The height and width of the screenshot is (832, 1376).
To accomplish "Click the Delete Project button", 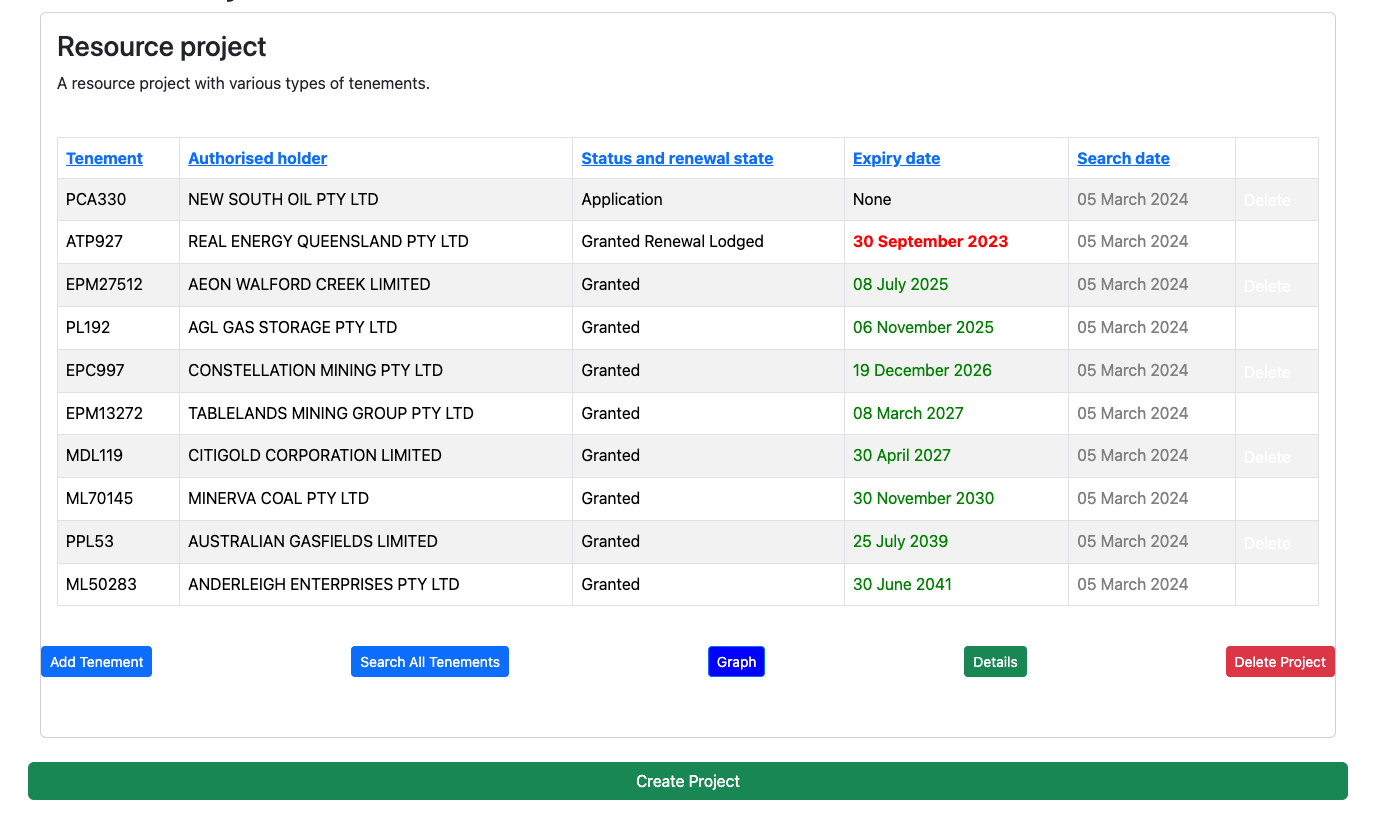I will [x=1280, y=662].
